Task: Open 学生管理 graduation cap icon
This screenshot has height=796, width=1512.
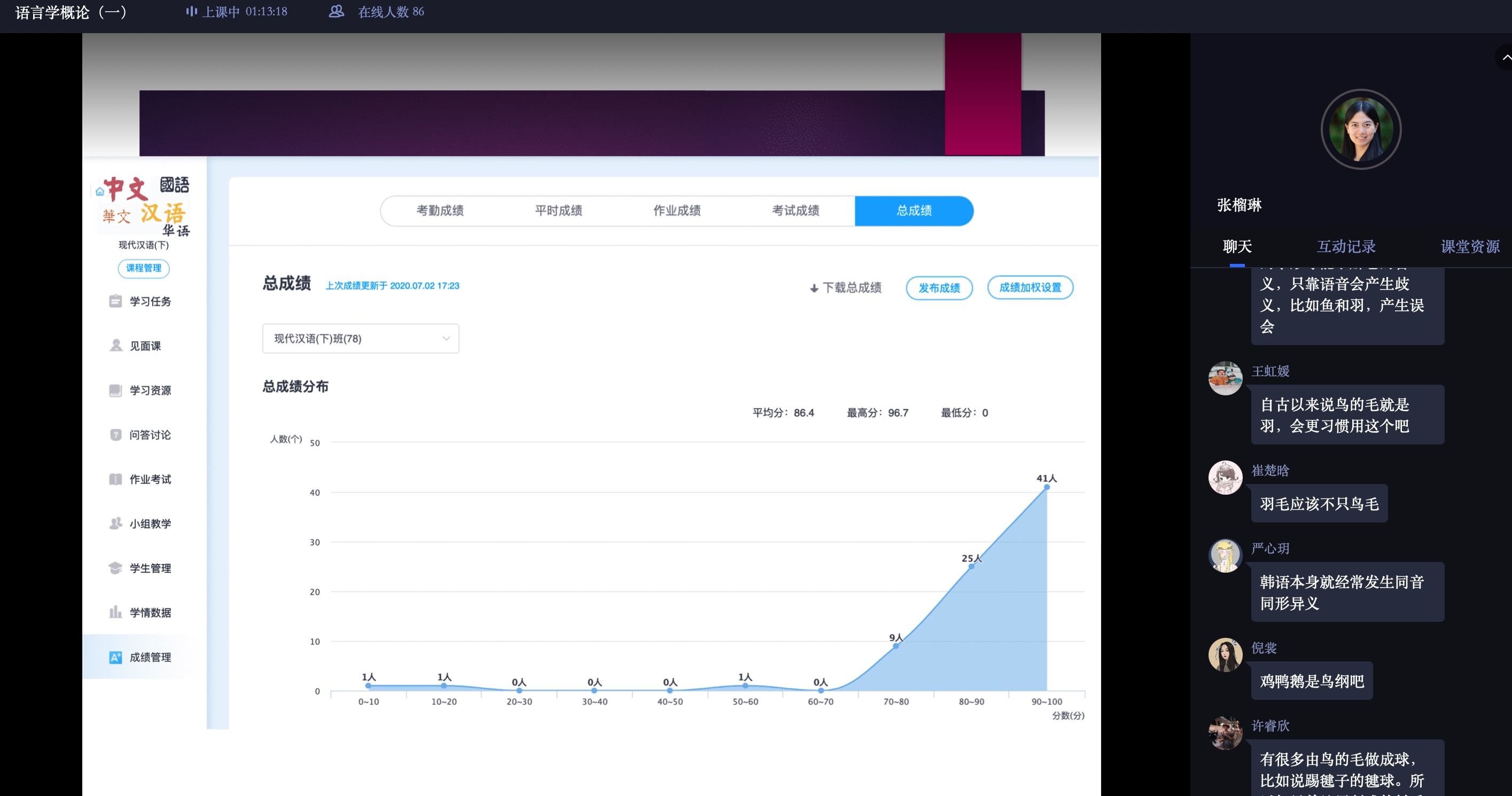Action: pos(115,568)
